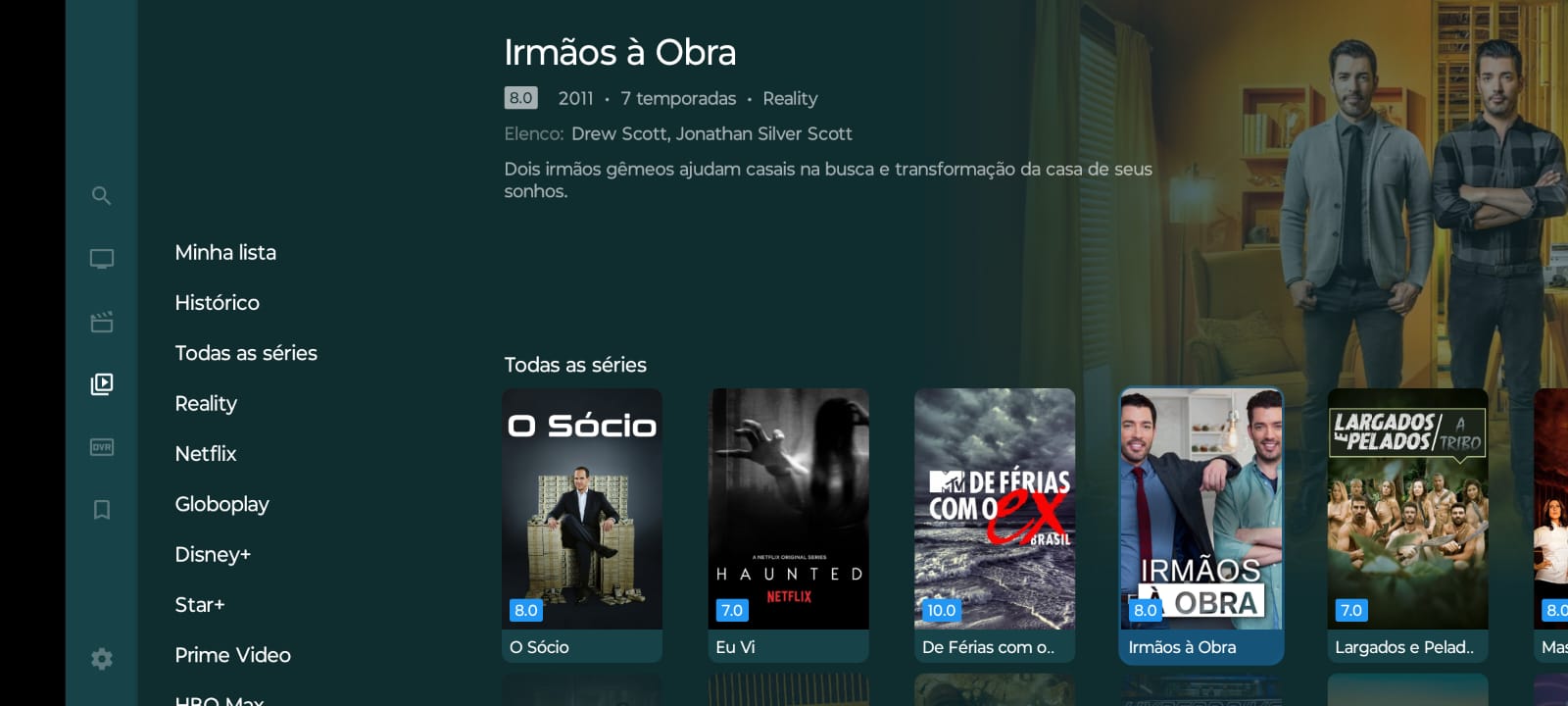1568x706 pixels.
Task: Select the series library icon
Action: click(102, 384)
